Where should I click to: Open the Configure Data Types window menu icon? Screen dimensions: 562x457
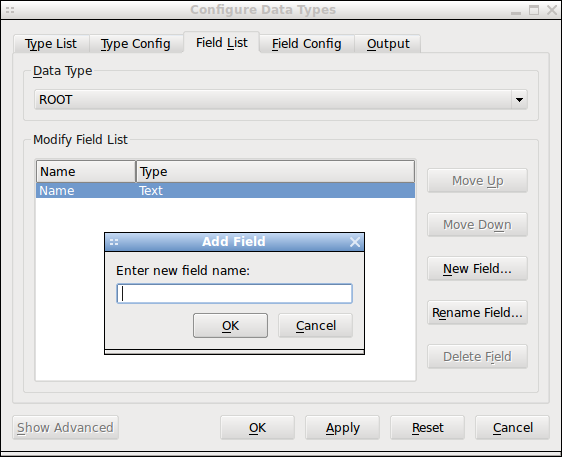point(10,10)
